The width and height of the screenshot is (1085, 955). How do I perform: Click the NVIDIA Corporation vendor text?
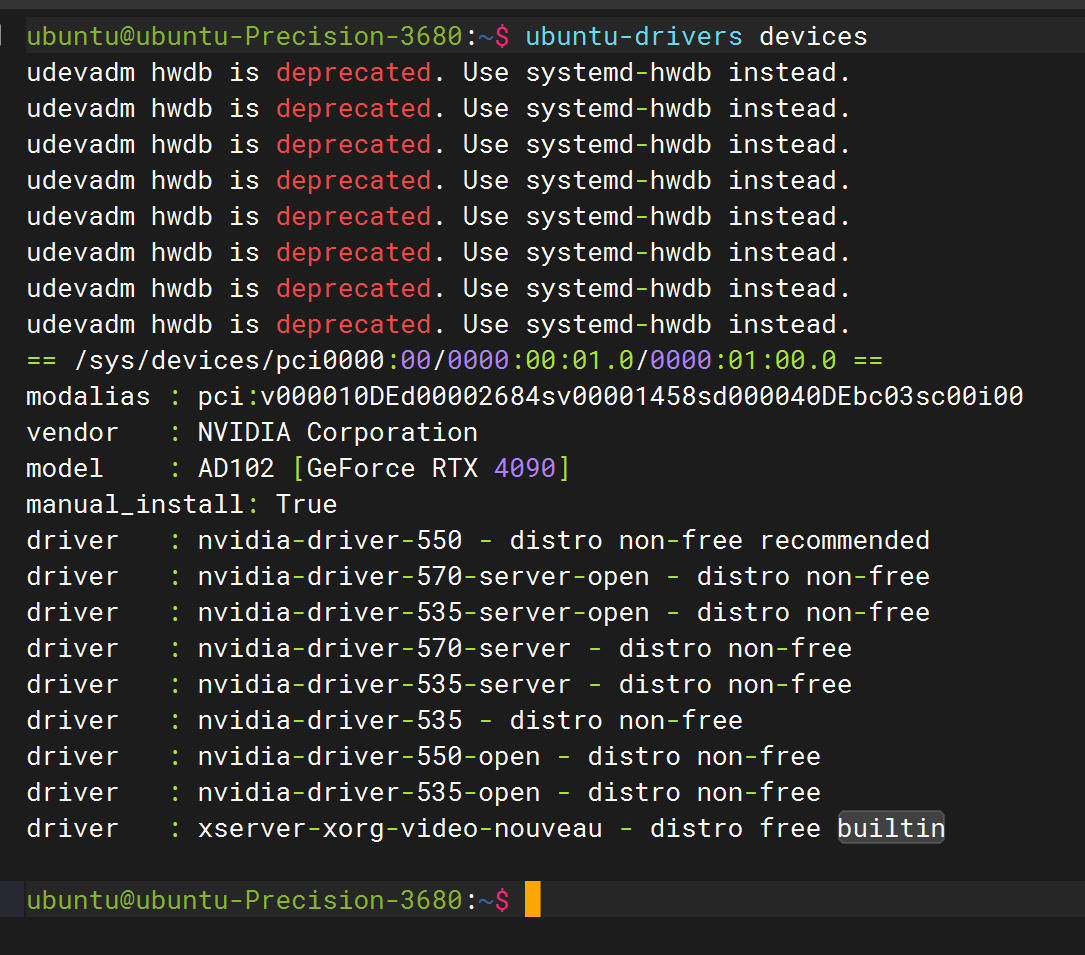click(x=330, y=431)
